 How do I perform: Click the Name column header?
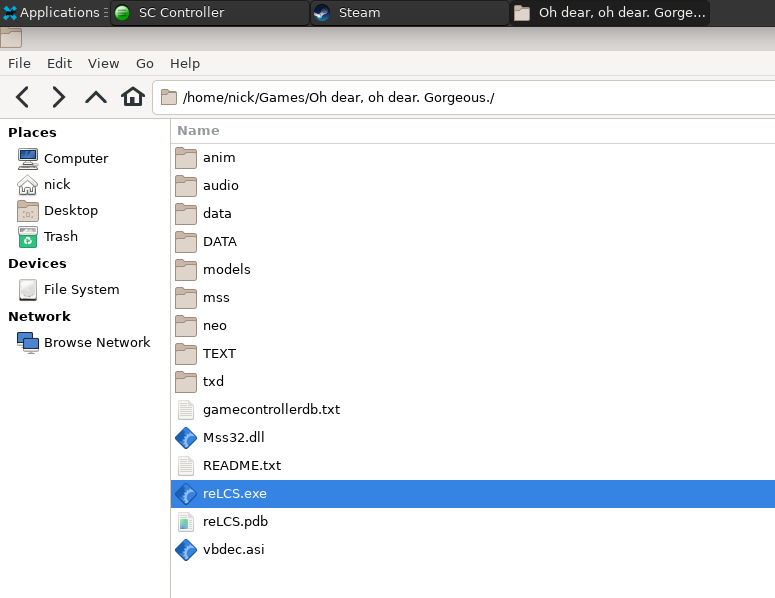click(x=198, y=131)
